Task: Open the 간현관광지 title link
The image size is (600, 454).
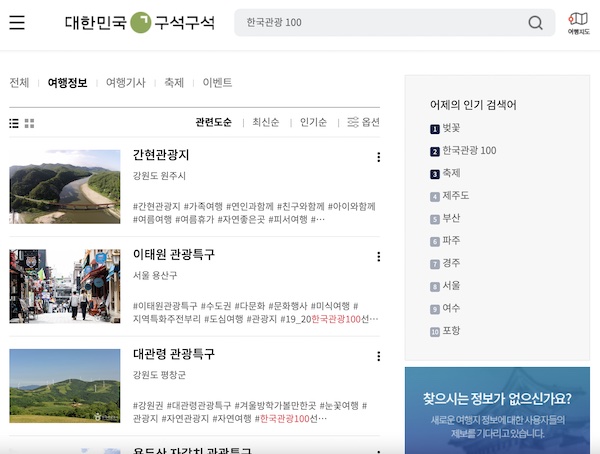Action: tap(161, 155)
